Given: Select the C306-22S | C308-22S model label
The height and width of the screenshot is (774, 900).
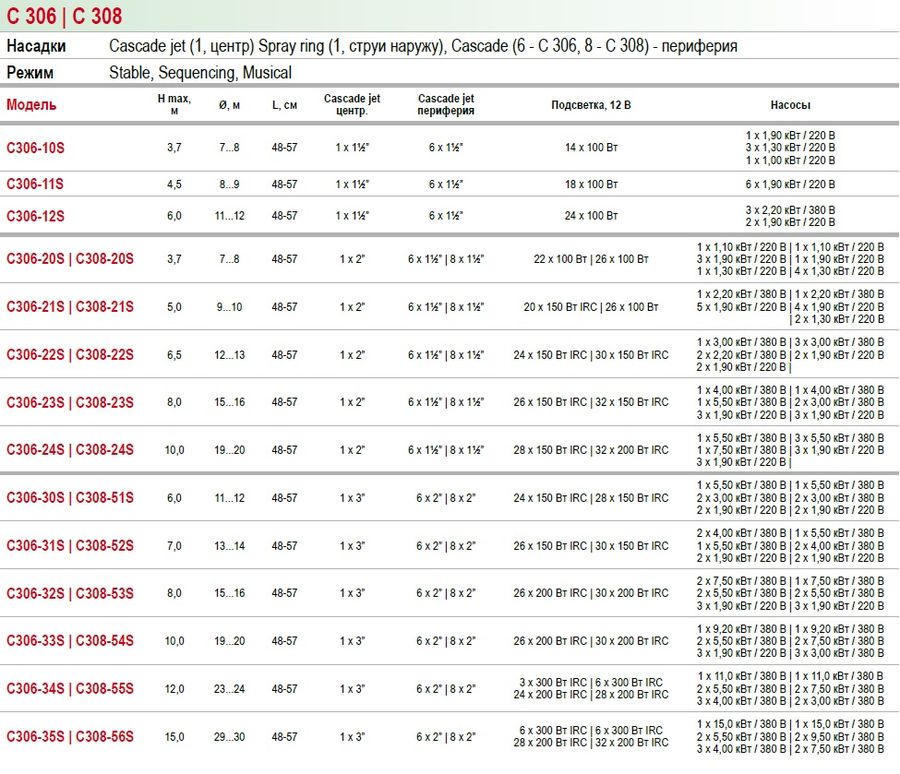Looking at the screenshot, I should pos(70,355).
